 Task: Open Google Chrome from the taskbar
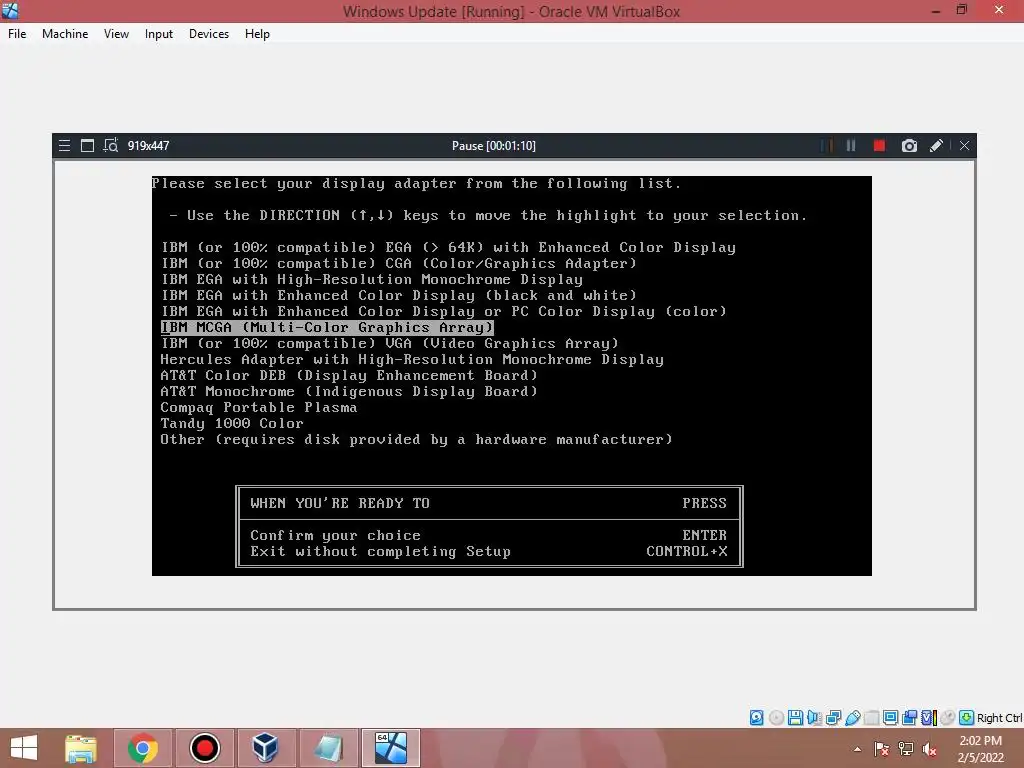click(x=143, y=748)
